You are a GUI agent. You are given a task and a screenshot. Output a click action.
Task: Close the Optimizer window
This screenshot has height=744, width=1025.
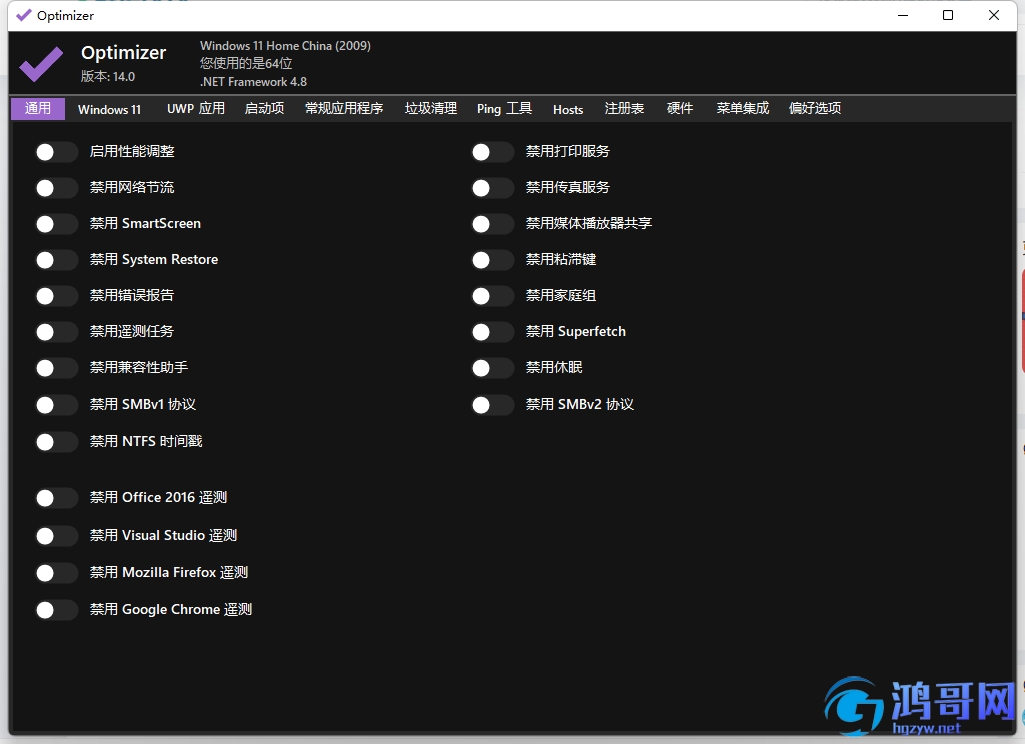994,15
